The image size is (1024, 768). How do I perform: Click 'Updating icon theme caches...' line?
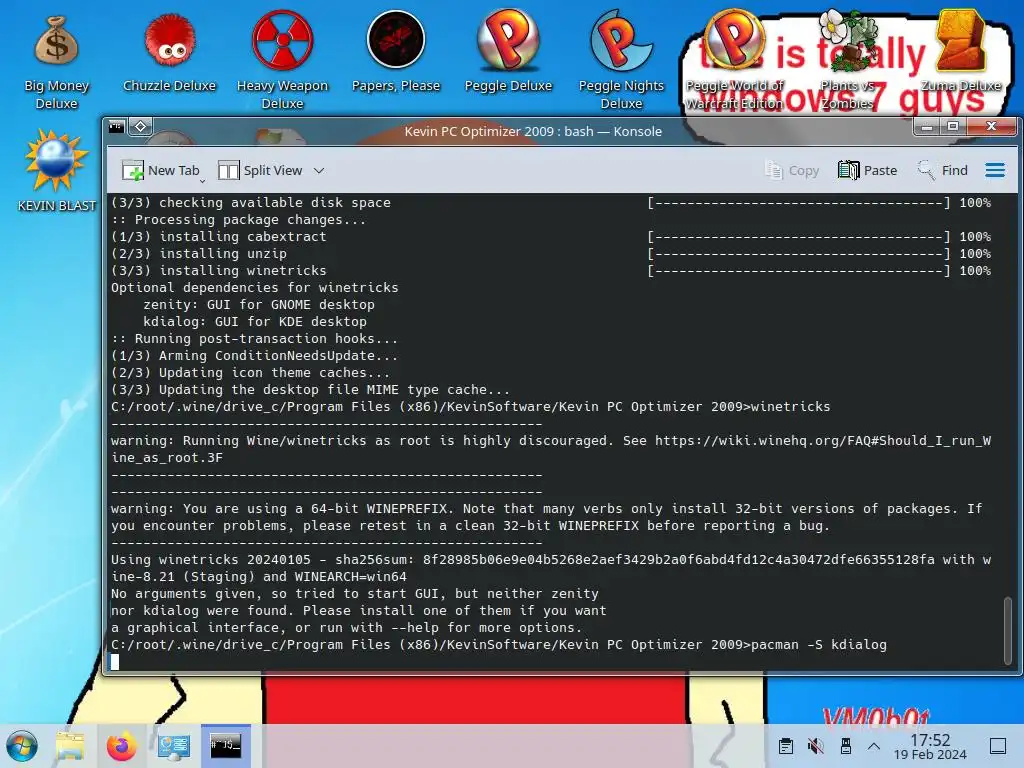[251, 372]
